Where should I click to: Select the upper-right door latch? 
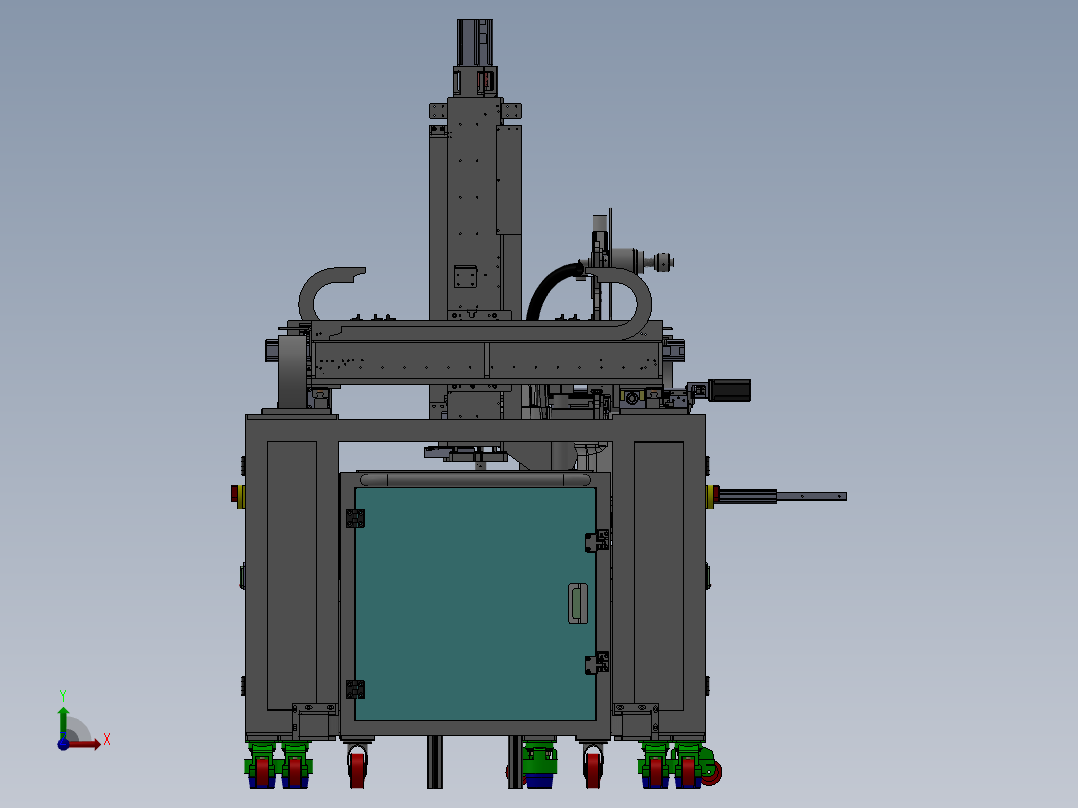pyautogui.click(x=597, y=541)
